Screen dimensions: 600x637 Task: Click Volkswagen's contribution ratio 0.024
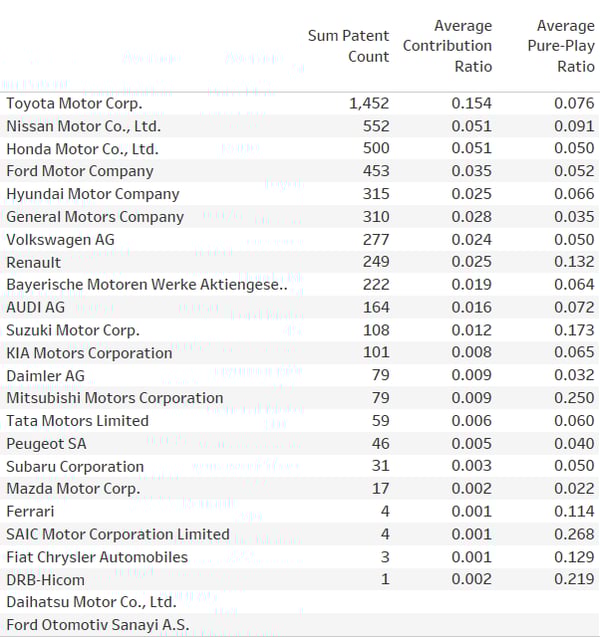pos(472,239)
